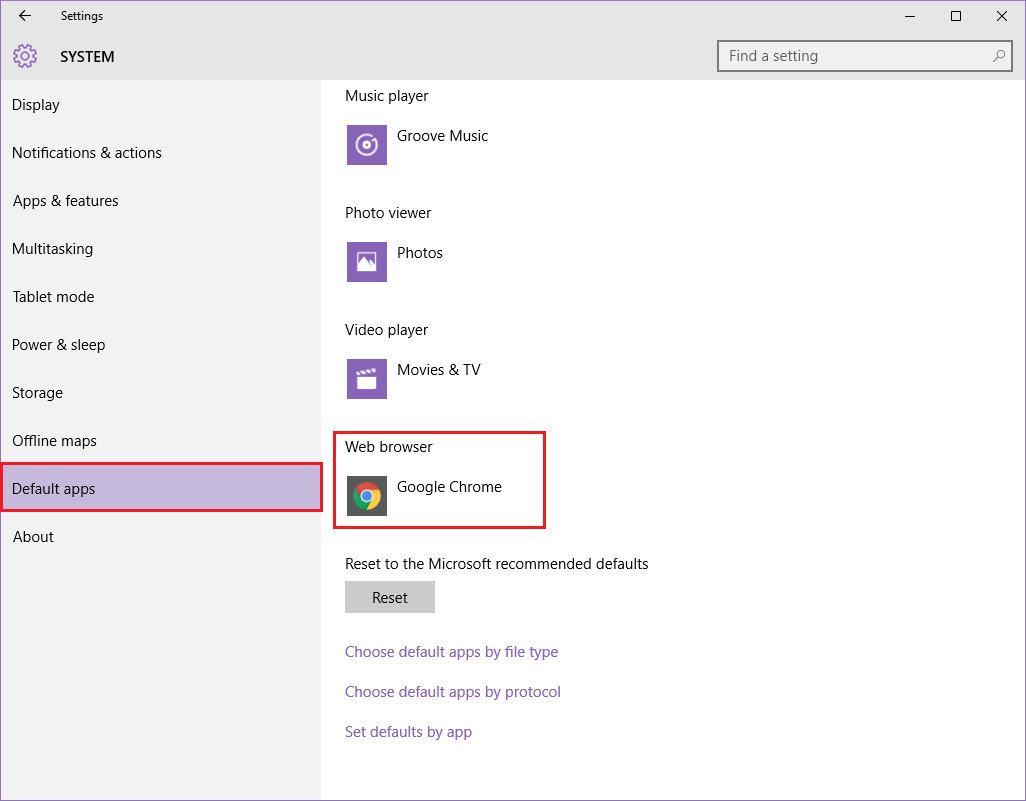
Task: Click the back arrow in Settings
Action: pos(25,16)
